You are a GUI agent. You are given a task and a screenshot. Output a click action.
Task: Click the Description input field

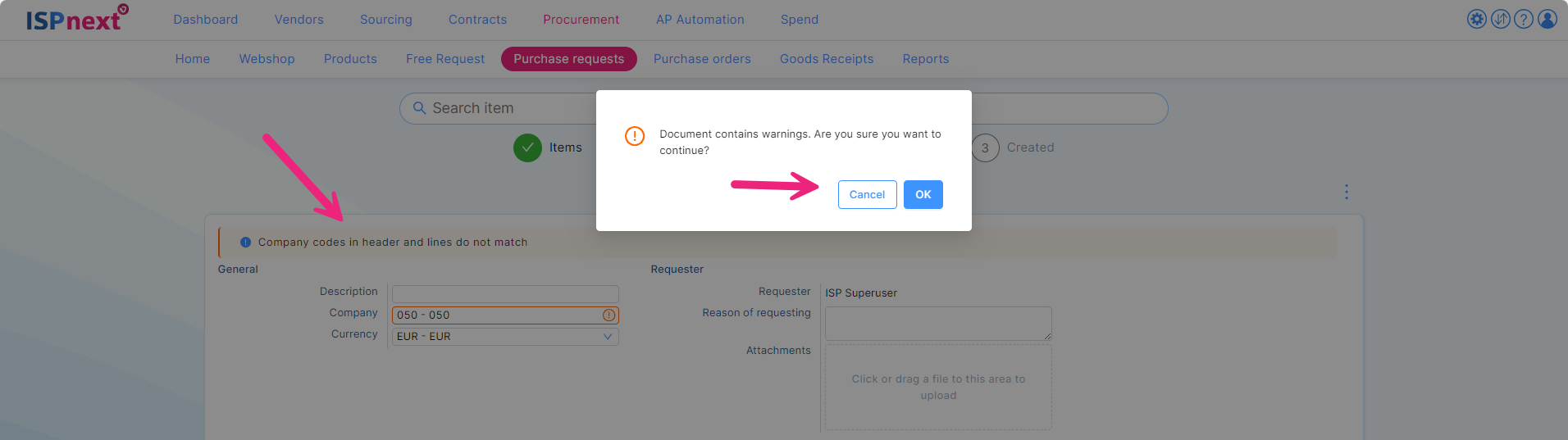[505, 293]
